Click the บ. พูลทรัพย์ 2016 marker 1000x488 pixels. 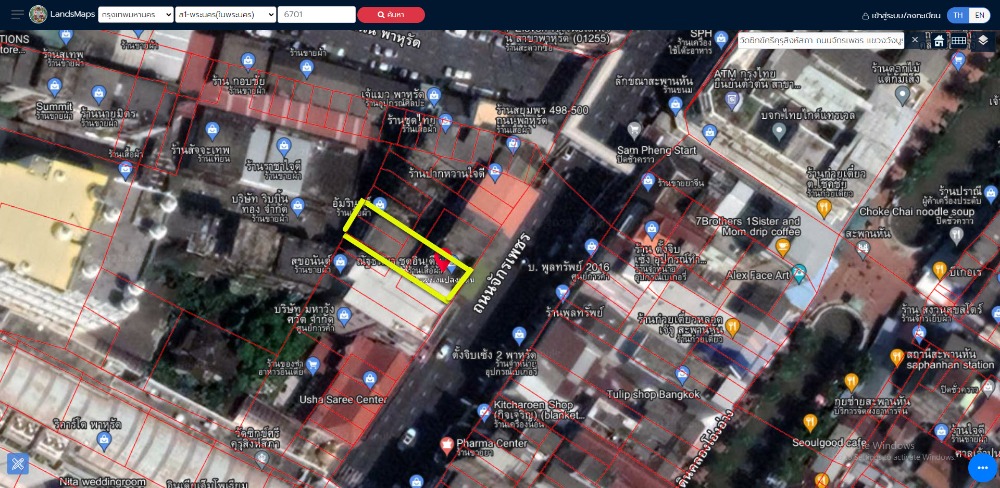pos(592,247)
